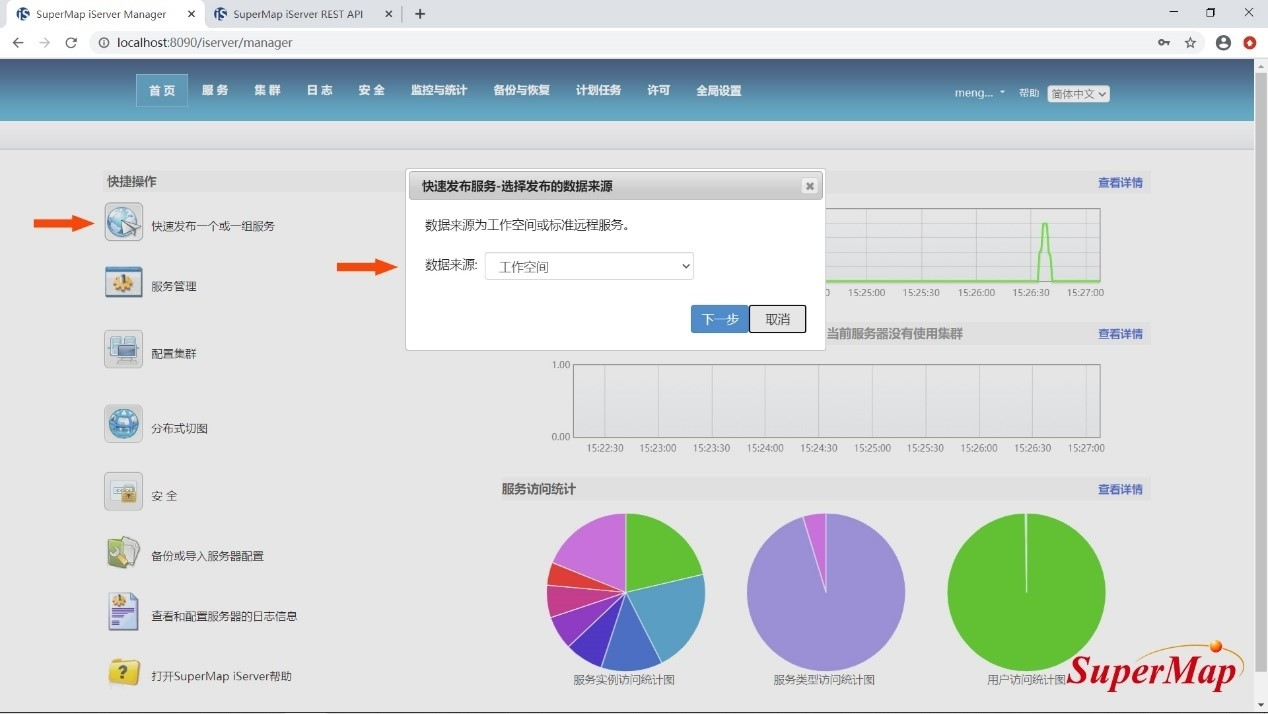This screenshot has width=1268, height=714.
Task: Close the 快速发布服务 dialog with X
Action: coord(809,186)
